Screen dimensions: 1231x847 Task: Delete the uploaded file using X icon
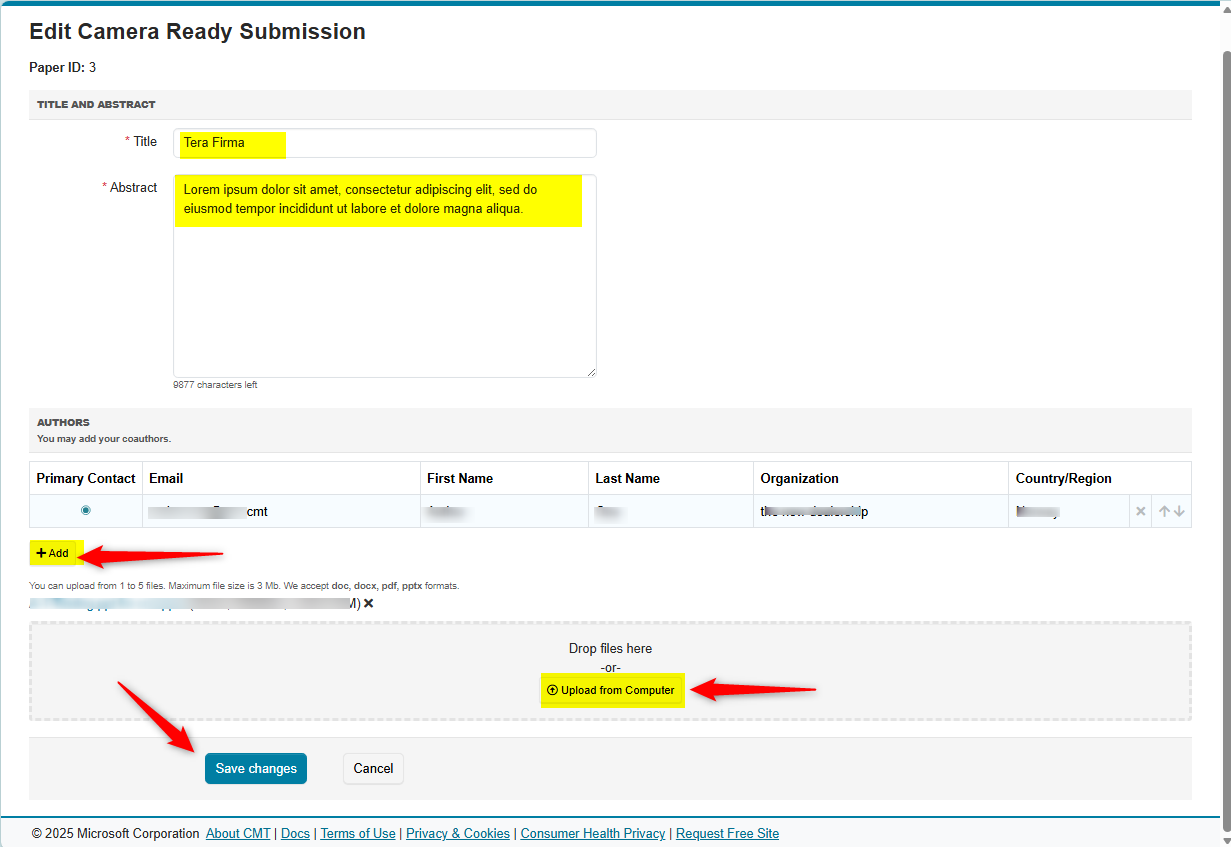(369, 603)
